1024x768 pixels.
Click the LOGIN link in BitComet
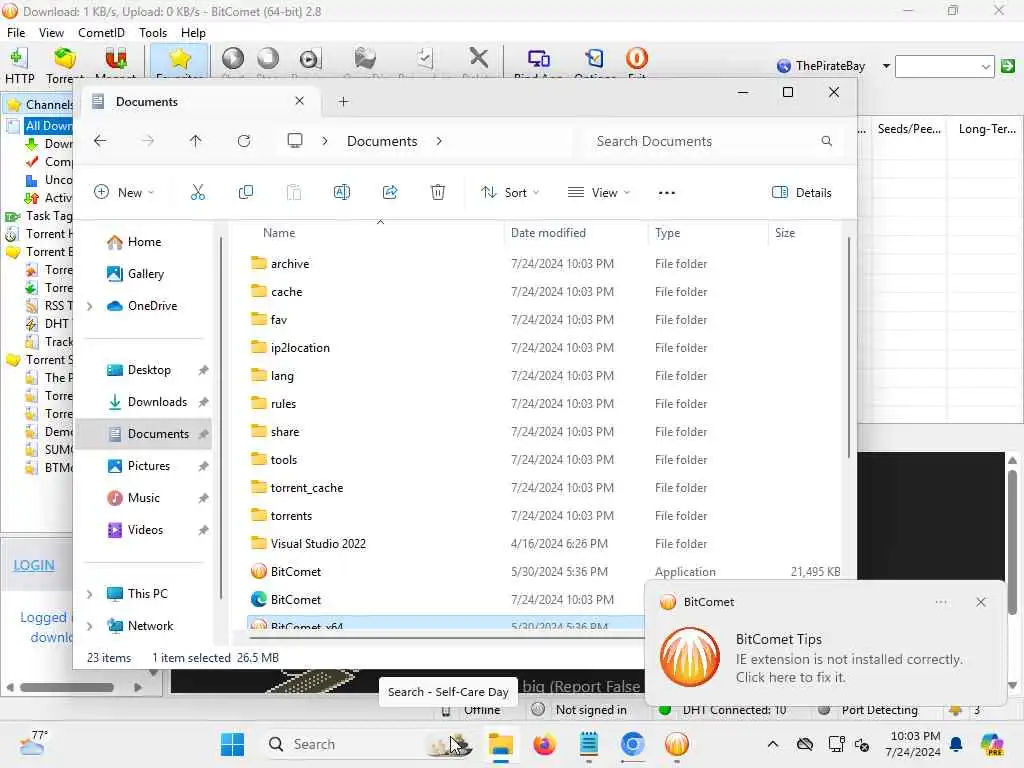(34, 565)
